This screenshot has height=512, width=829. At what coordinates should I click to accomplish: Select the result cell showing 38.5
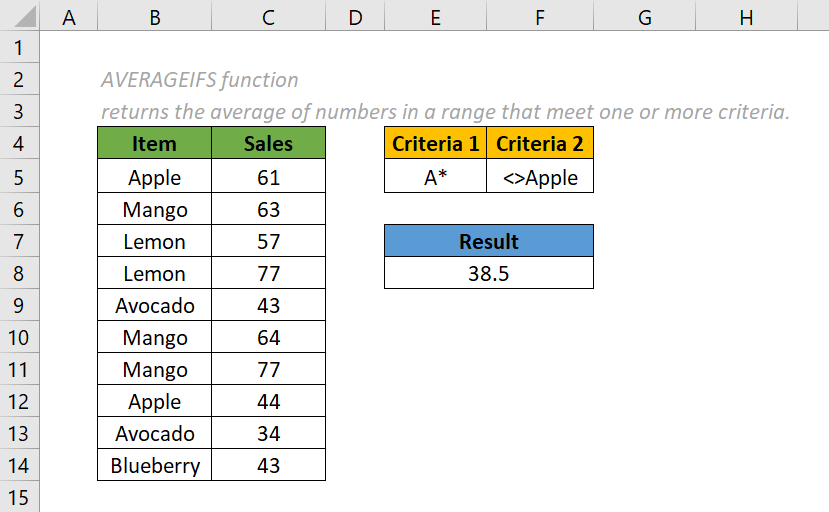[488, 273]
